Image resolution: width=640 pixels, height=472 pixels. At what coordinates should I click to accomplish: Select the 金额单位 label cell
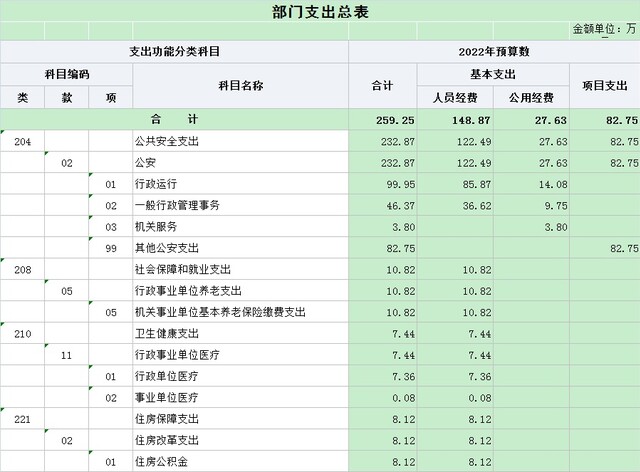(604, 31)
